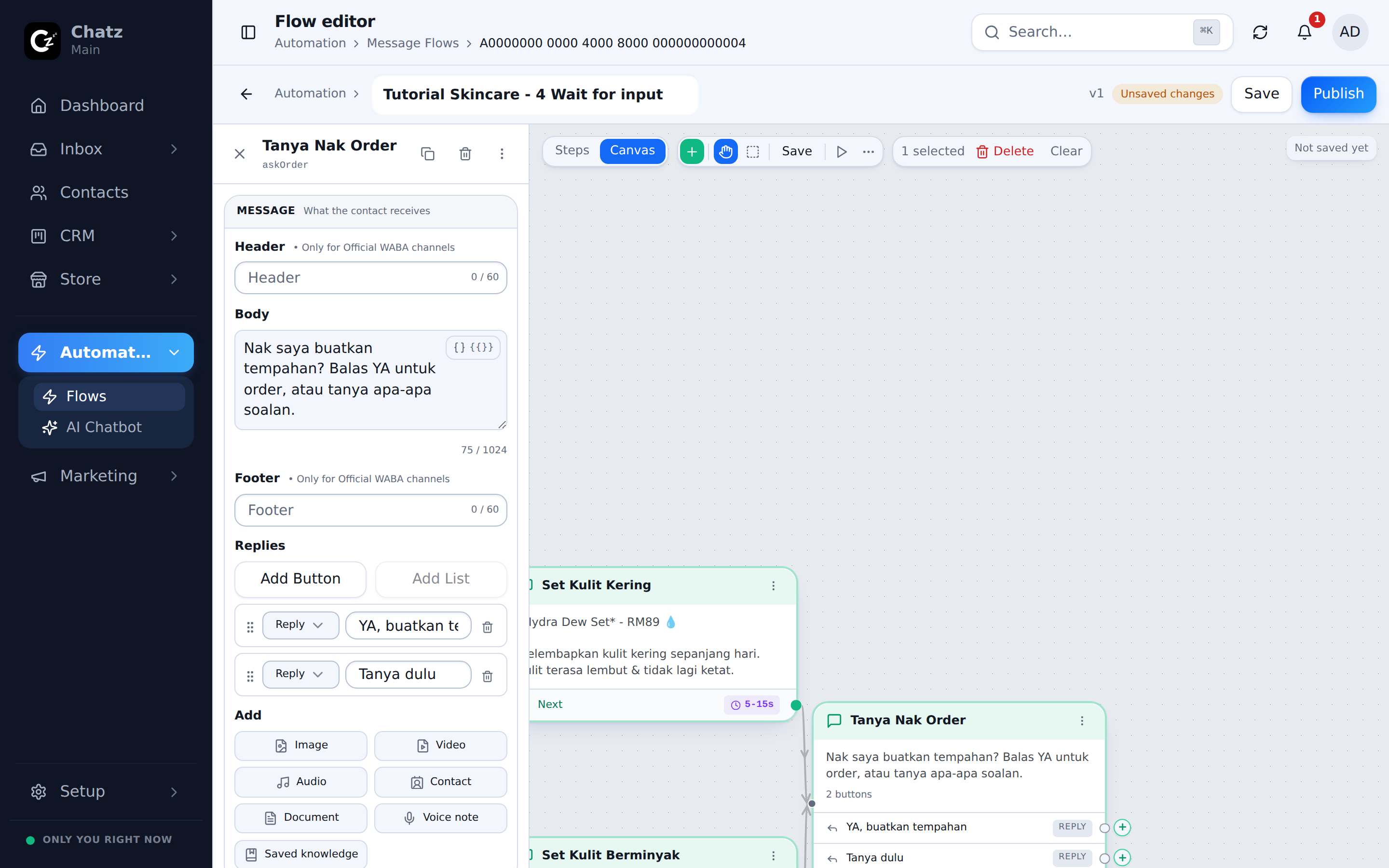Switch to Steps view
The width and height of the screenshot is (1389, 868).
[572, 150]
